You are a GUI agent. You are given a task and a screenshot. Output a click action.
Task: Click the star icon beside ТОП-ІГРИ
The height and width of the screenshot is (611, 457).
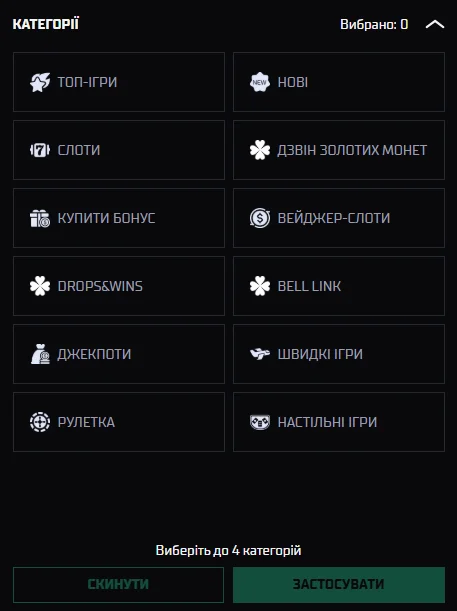[x=40, y=82]
